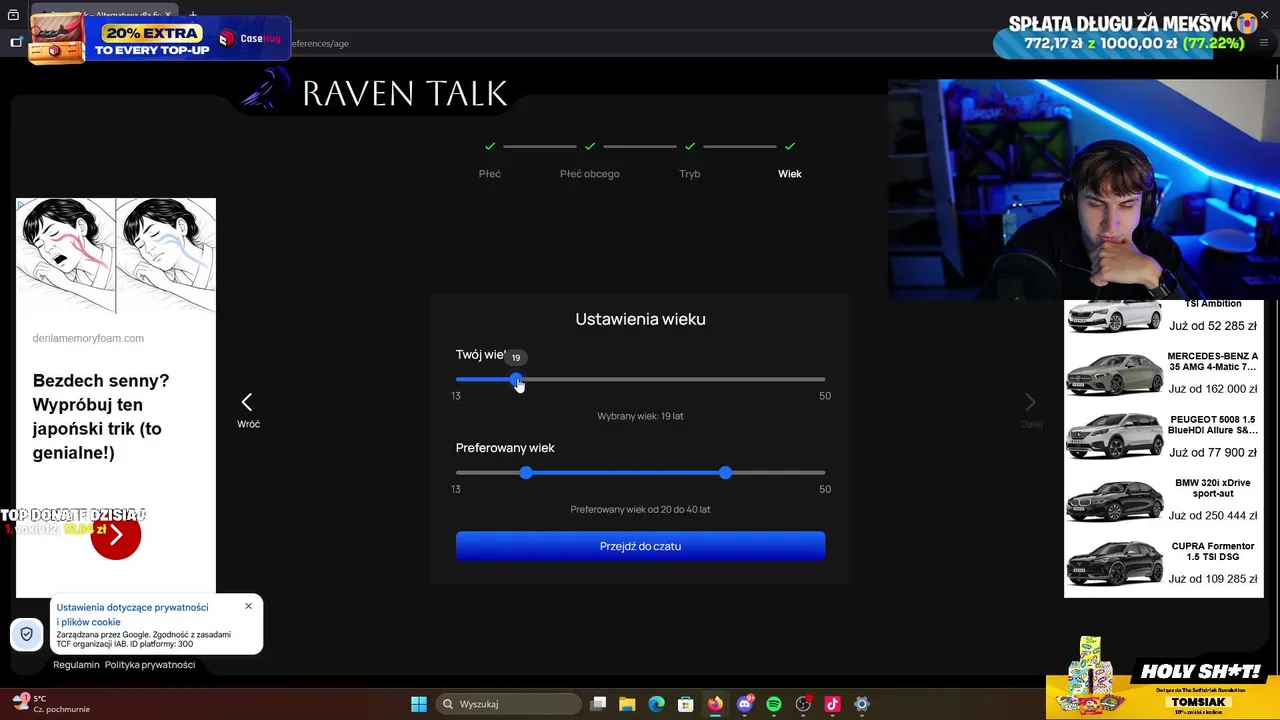This screenshot has height=720, width=1280.
Task: Click Wybrany wiek: 19 lat text
Action: click(640, 416)
